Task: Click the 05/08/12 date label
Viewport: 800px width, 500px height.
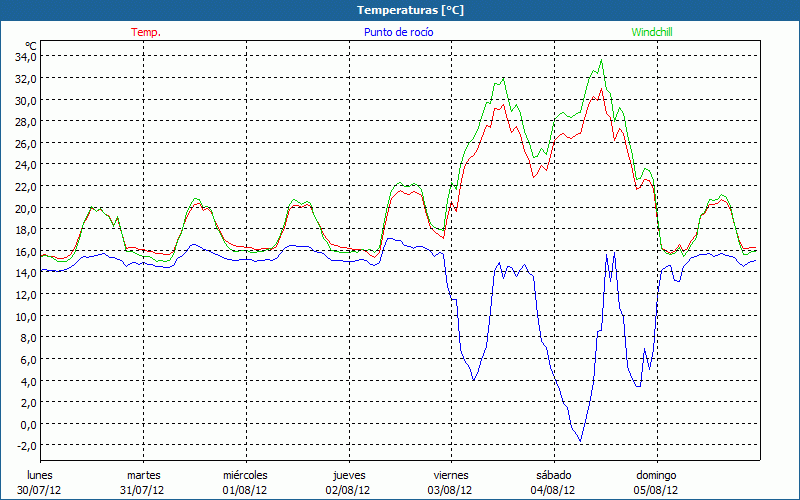Action: click(x=657, y=490)
